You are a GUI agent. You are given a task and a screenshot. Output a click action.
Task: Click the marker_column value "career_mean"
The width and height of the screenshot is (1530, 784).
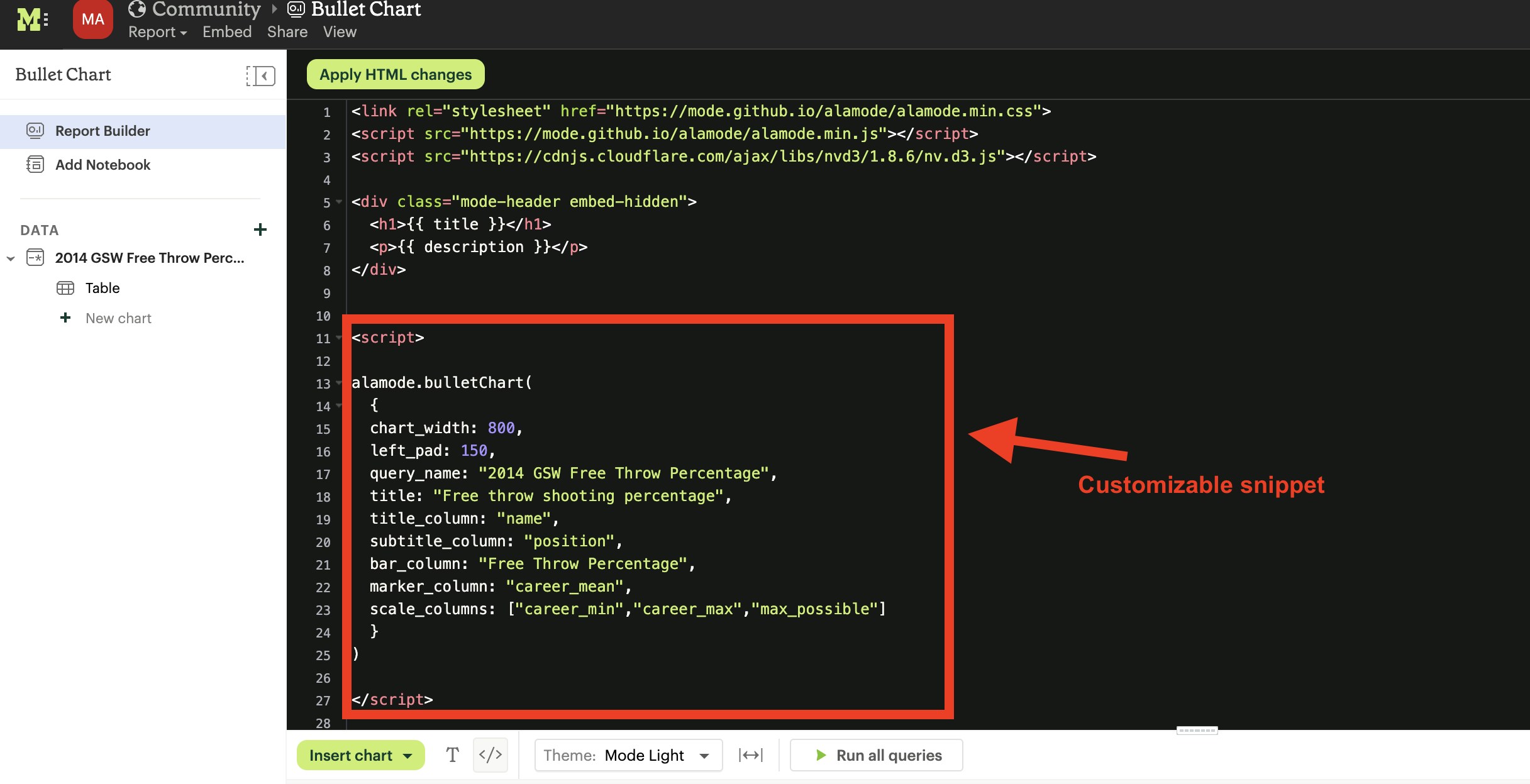[x=565, y=587]
